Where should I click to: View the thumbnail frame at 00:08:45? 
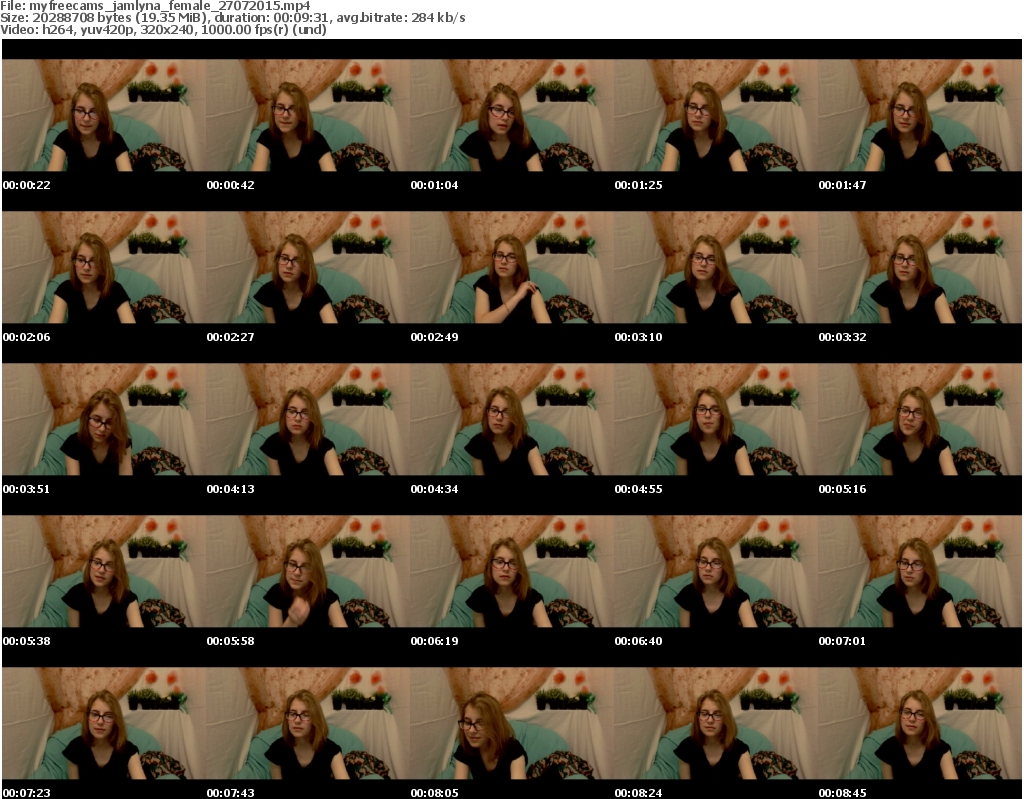[920, 723]
